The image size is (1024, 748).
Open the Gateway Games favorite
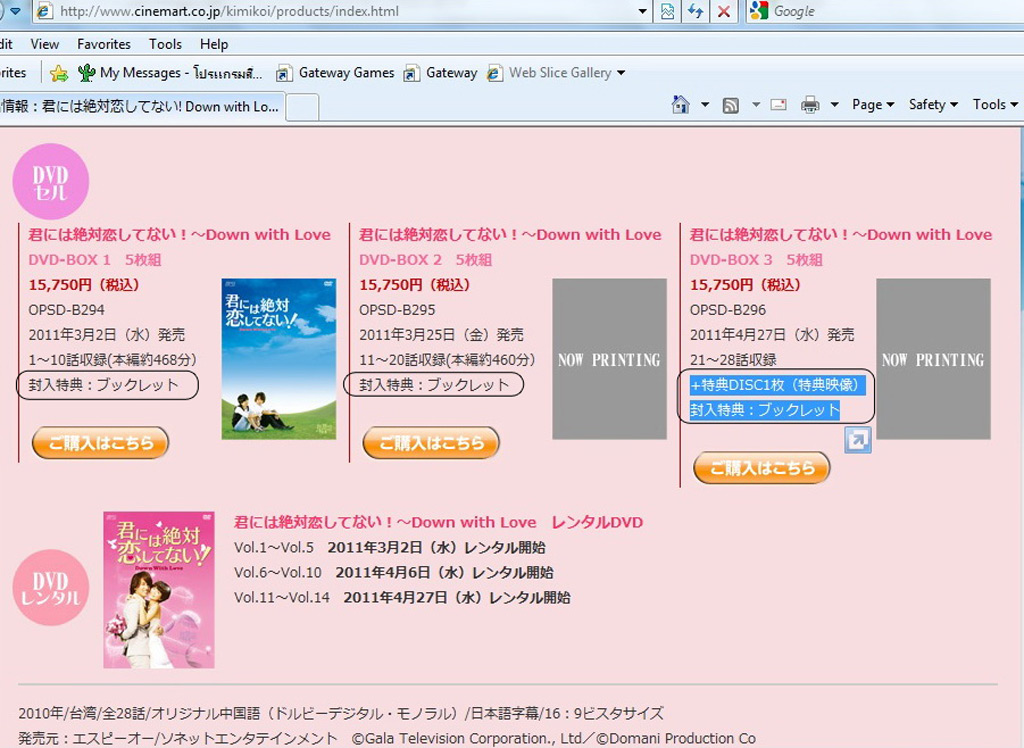pos(336,73)
